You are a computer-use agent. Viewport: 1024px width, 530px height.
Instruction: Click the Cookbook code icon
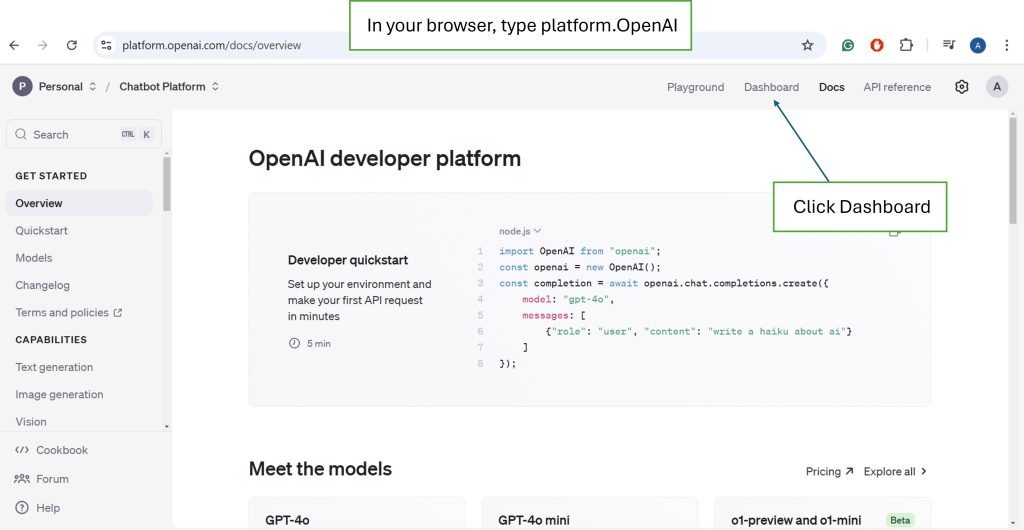pos(22,450)
